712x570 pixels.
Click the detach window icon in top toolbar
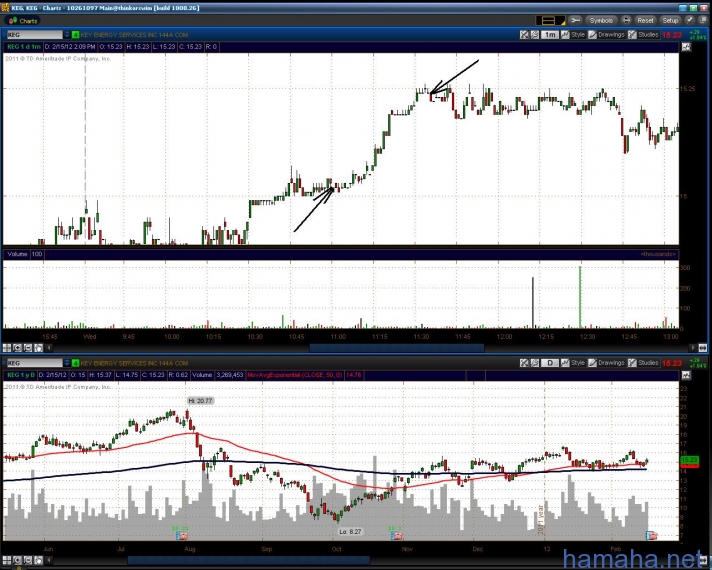[702, 20]
